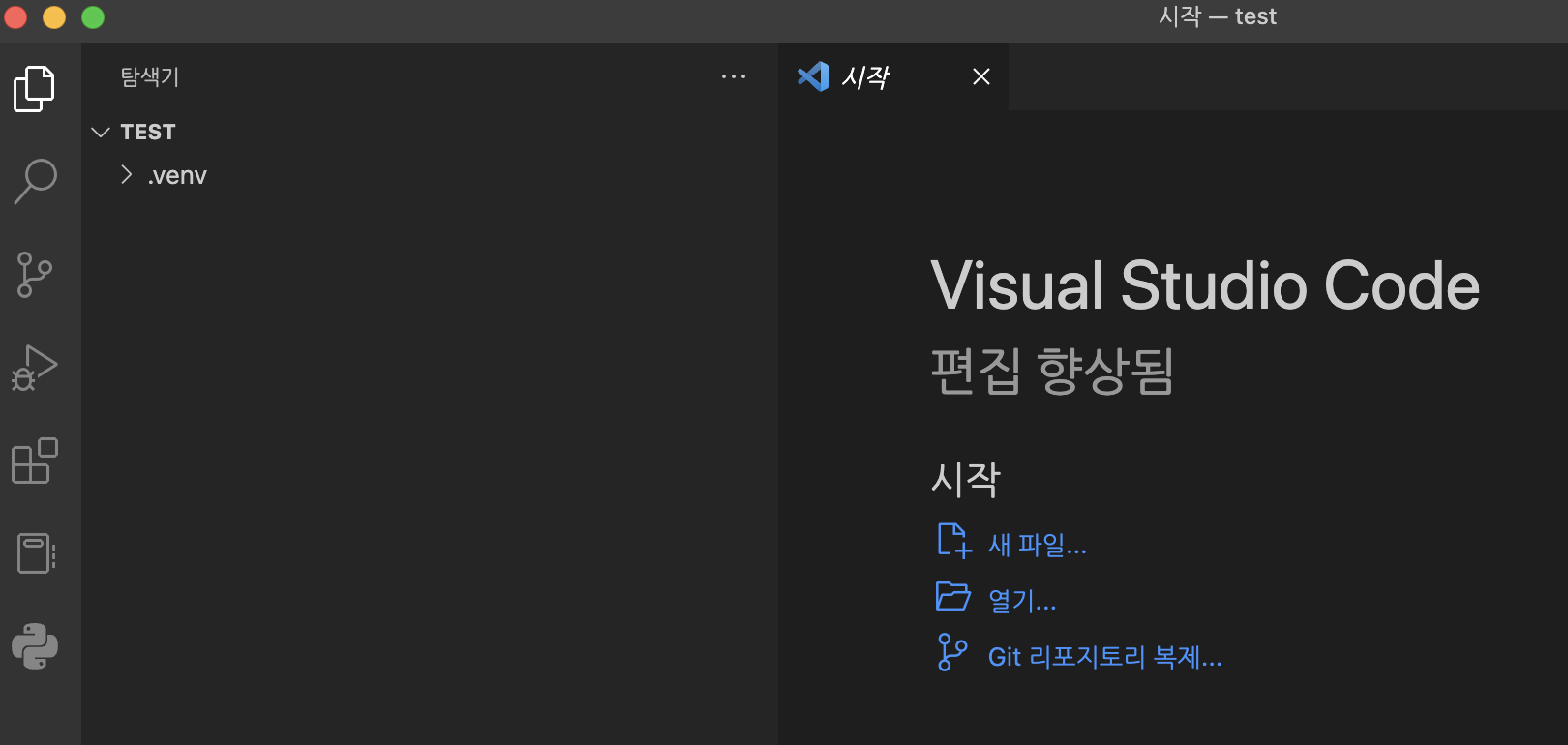Click the 편집 향상됨 subtitle text
The image size is (1568, 745).
pos(1052,372)
